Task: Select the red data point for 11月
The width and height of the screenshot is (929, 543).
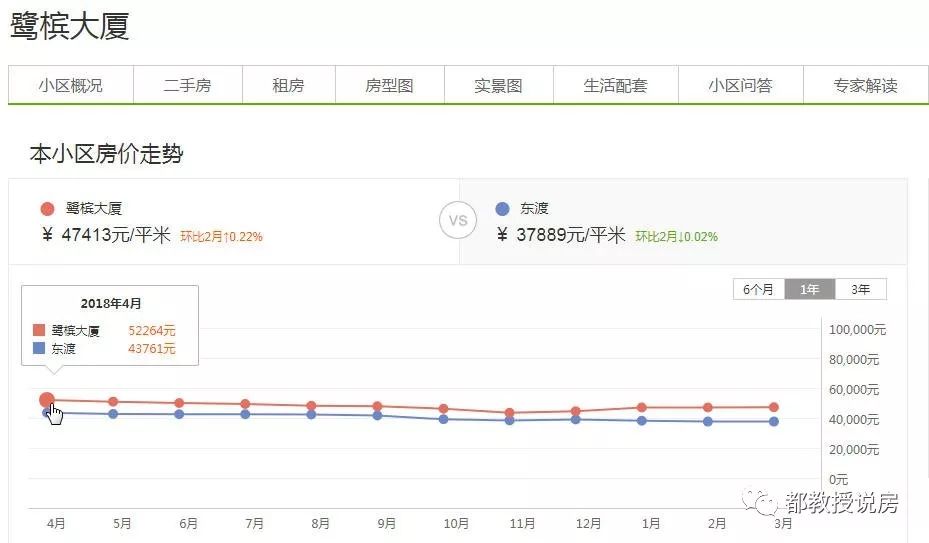Action: 510,413
